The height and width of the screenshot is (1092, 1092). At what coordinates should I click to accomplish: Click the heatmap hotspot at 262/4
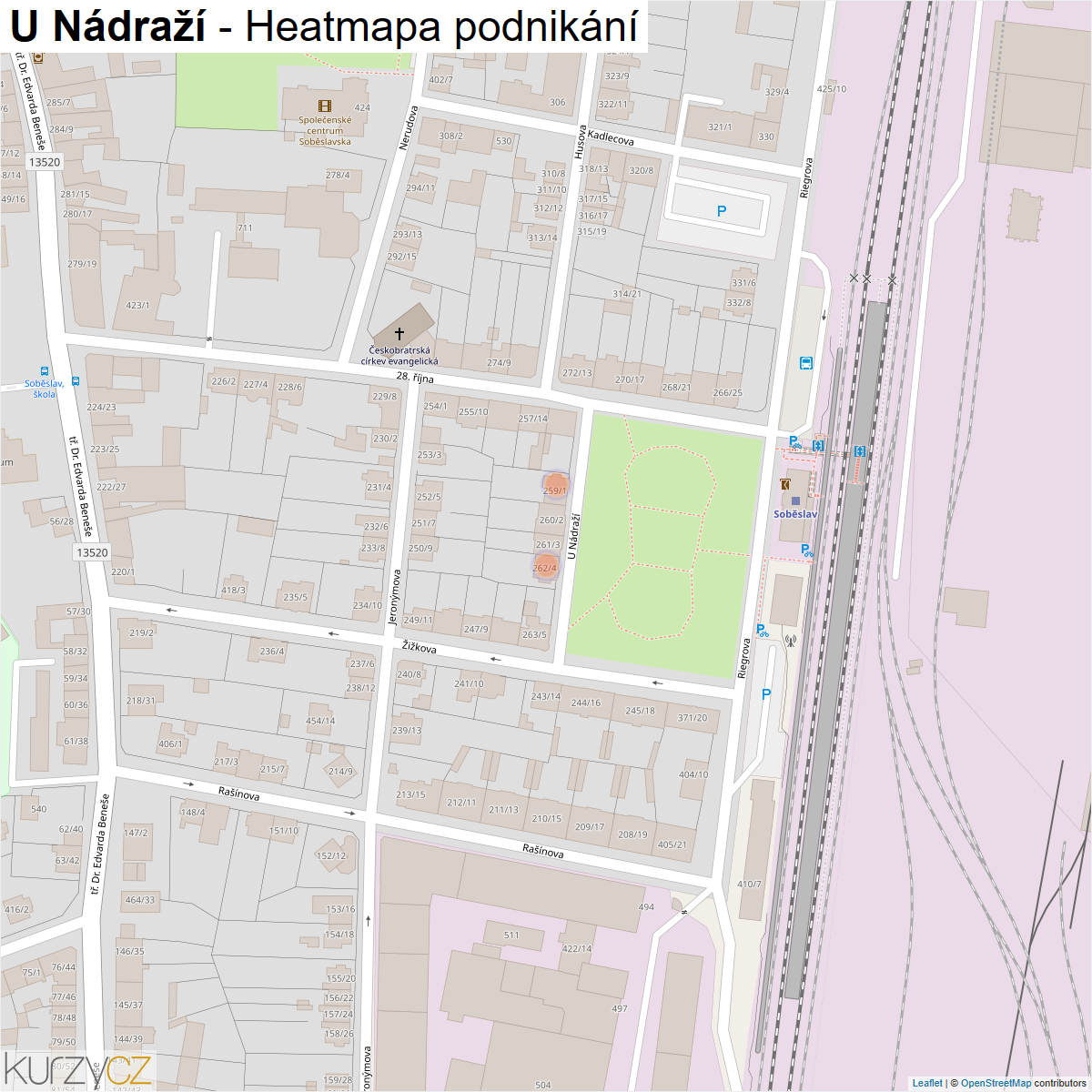coord(545,566)
